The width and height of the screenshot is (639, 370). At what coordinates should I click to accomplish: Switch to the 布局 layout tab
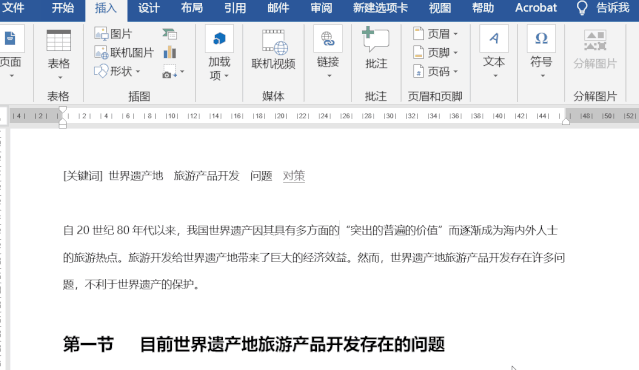pyautogui.click(x=192, y=8)
